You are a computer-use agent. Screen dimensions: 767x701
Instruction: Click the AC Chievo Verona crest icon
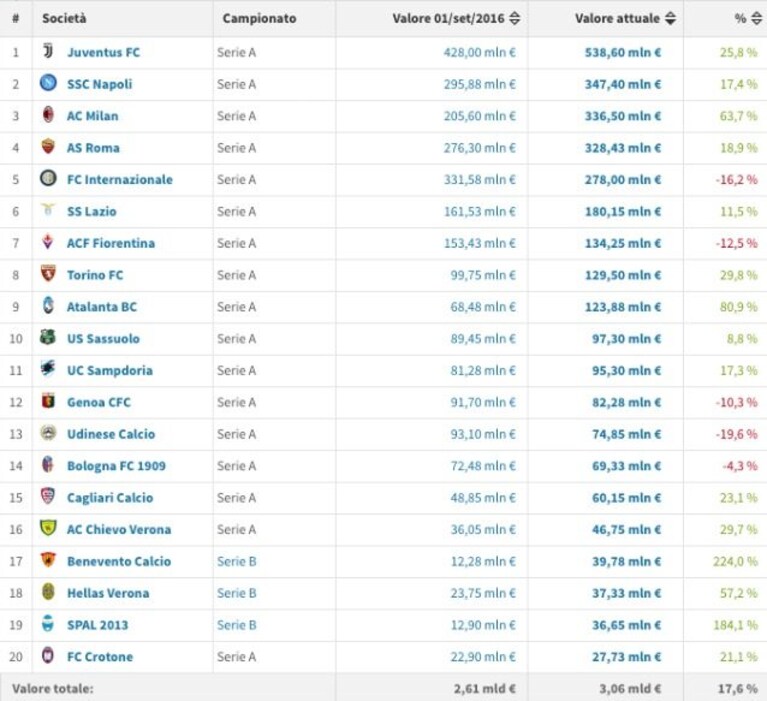pos(48,528)
